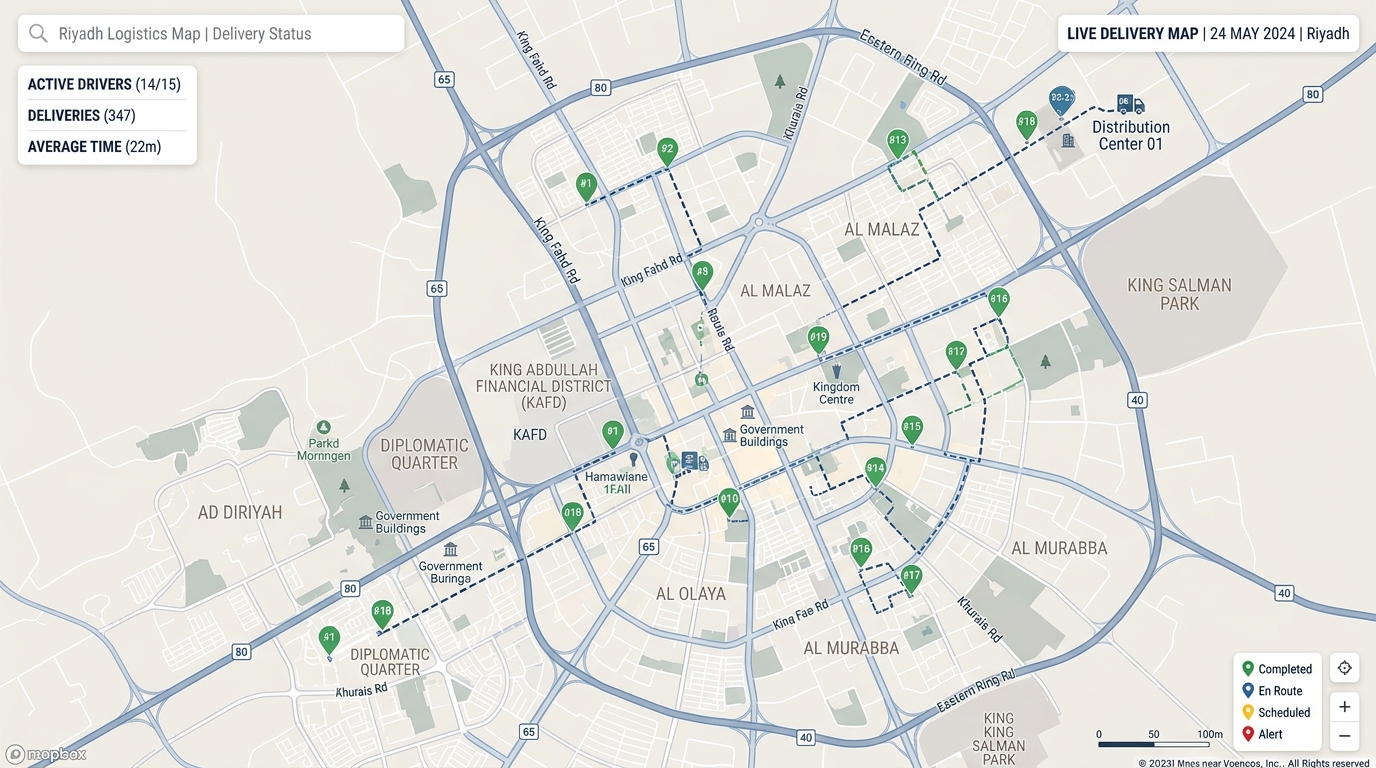Image resolution: width=1376 pixels, height=768 pixels.
Task: Click the Hamawiane location pin icon
Action: (x=633, y=460)
